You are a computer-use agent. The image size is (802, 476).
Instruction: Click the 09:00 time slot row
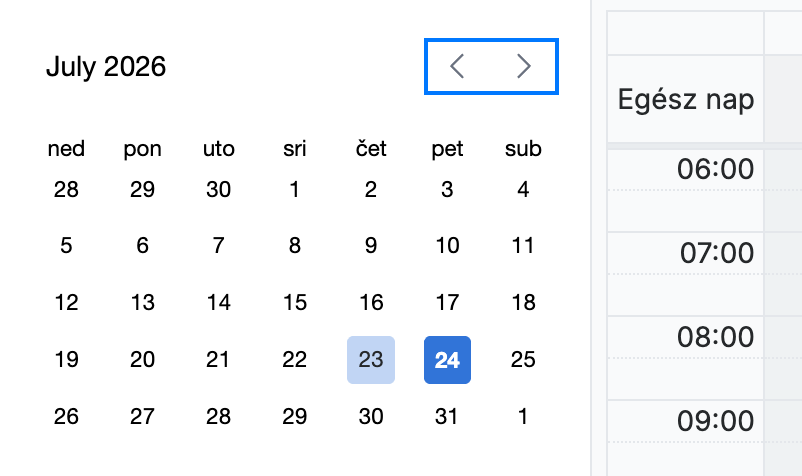tap(705, 439)
